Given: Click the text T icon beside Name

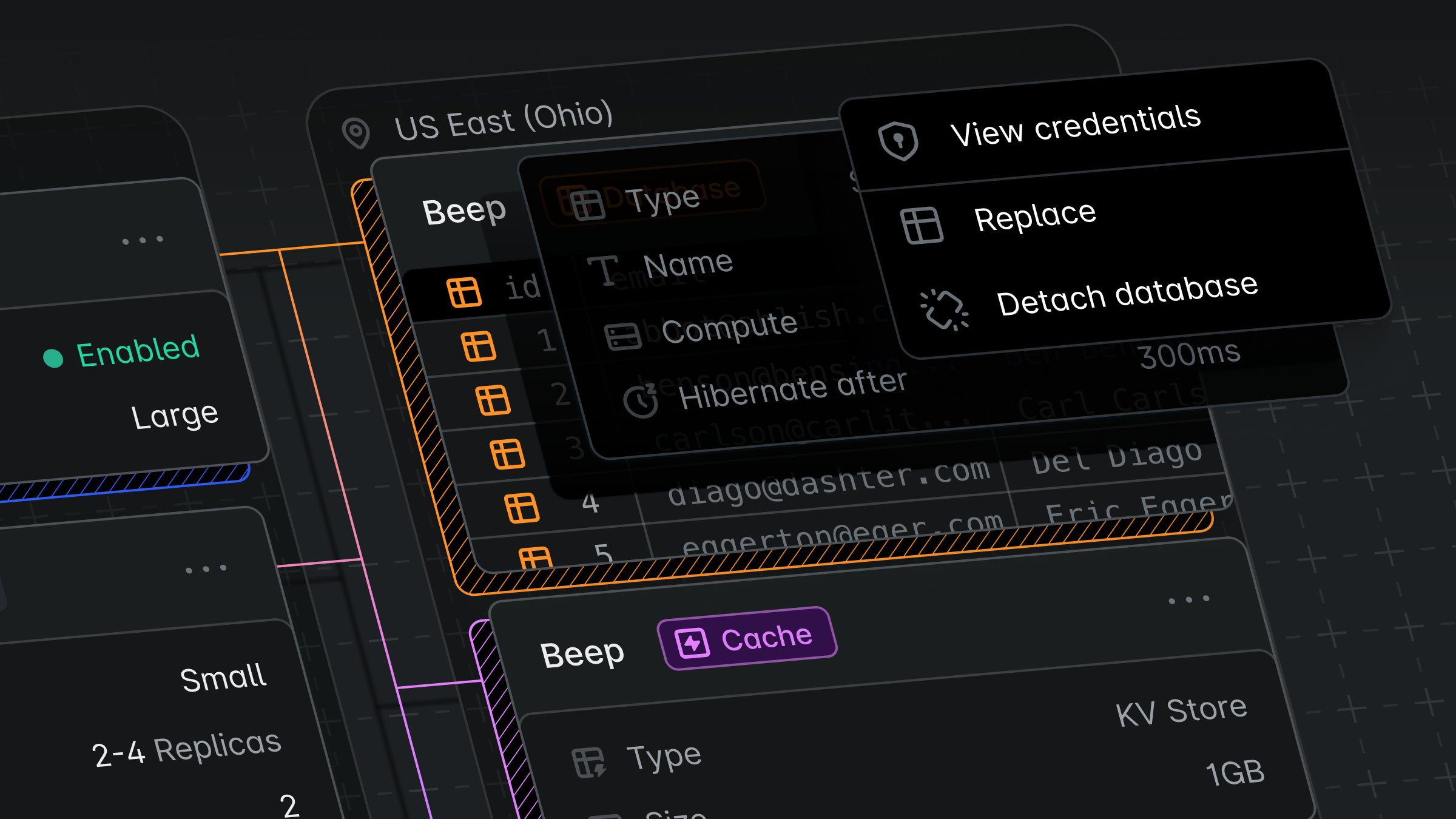Looking at the screenshot, I should pyautogui.click(x=602, y=270).
